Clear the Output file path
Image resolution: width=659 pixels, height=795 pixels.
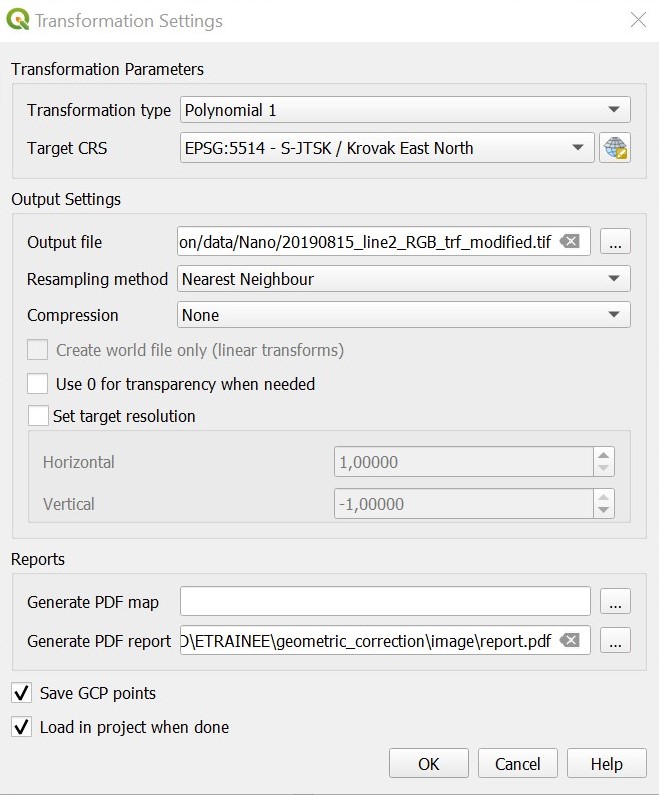pos(569,242)
